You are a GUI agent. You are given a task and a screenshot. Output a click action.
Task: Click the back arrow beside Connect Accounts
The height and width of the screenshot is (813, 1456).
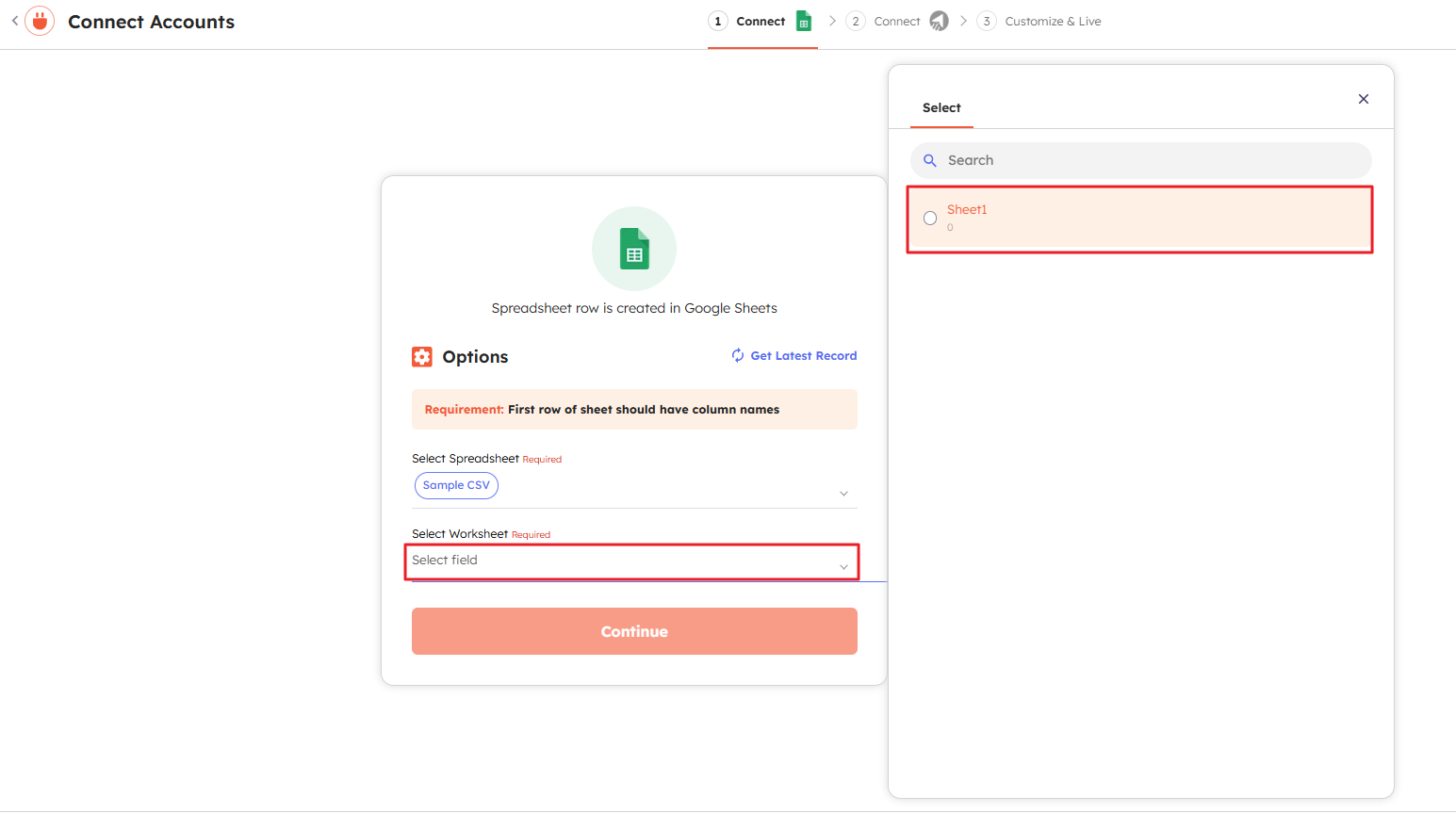[14, 21]
